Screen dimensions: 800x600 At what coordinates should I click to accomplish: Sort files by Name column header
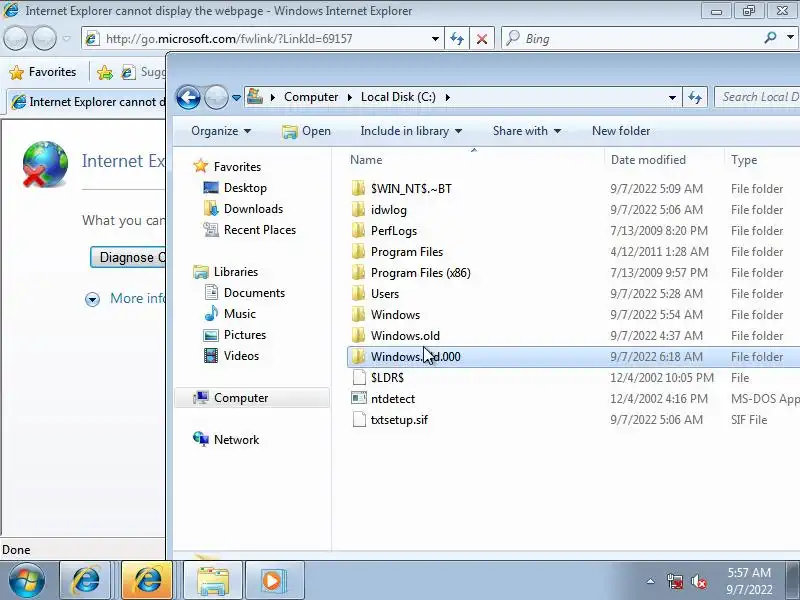366,160
